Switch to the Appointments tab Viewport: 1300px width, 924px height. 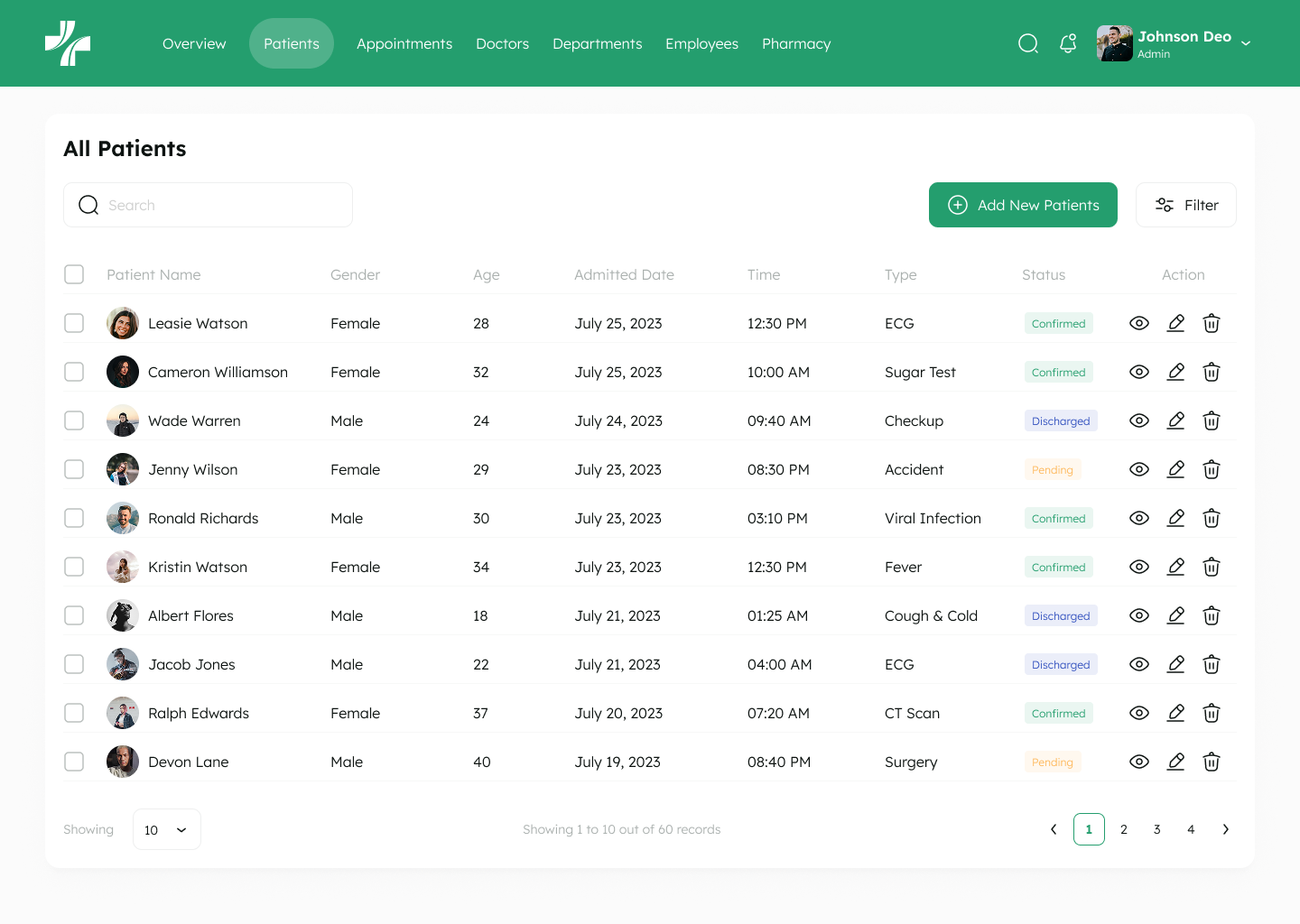tap(404, 43)
